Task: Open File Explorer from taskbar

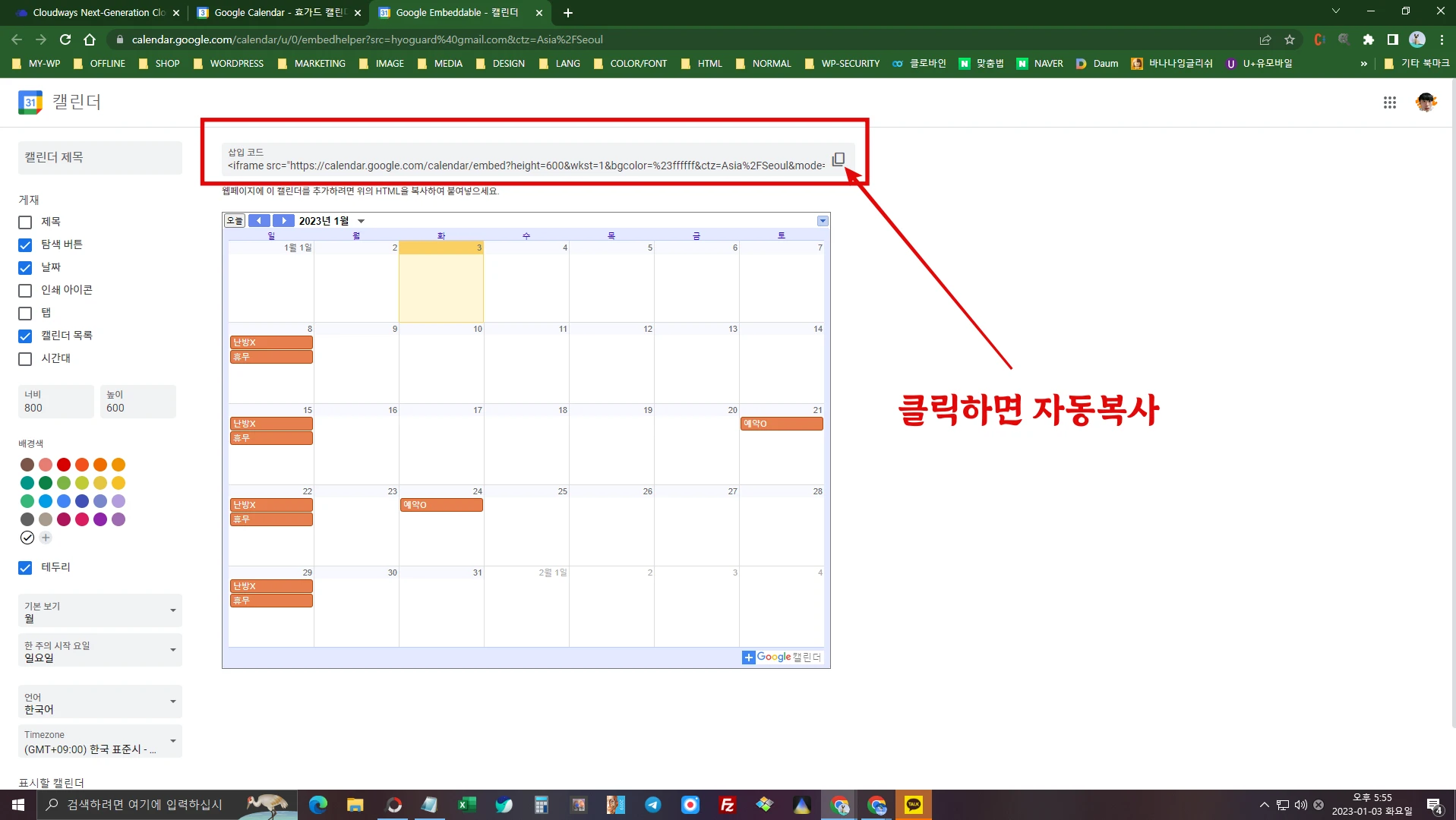Action: [x=355, y=805]
